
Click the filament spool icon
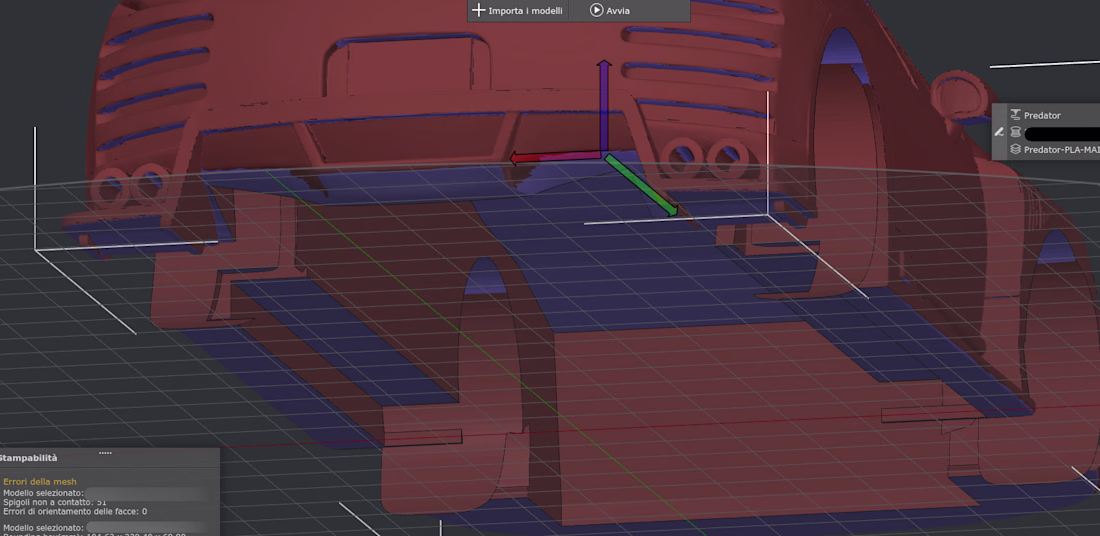pos(1015,132)
